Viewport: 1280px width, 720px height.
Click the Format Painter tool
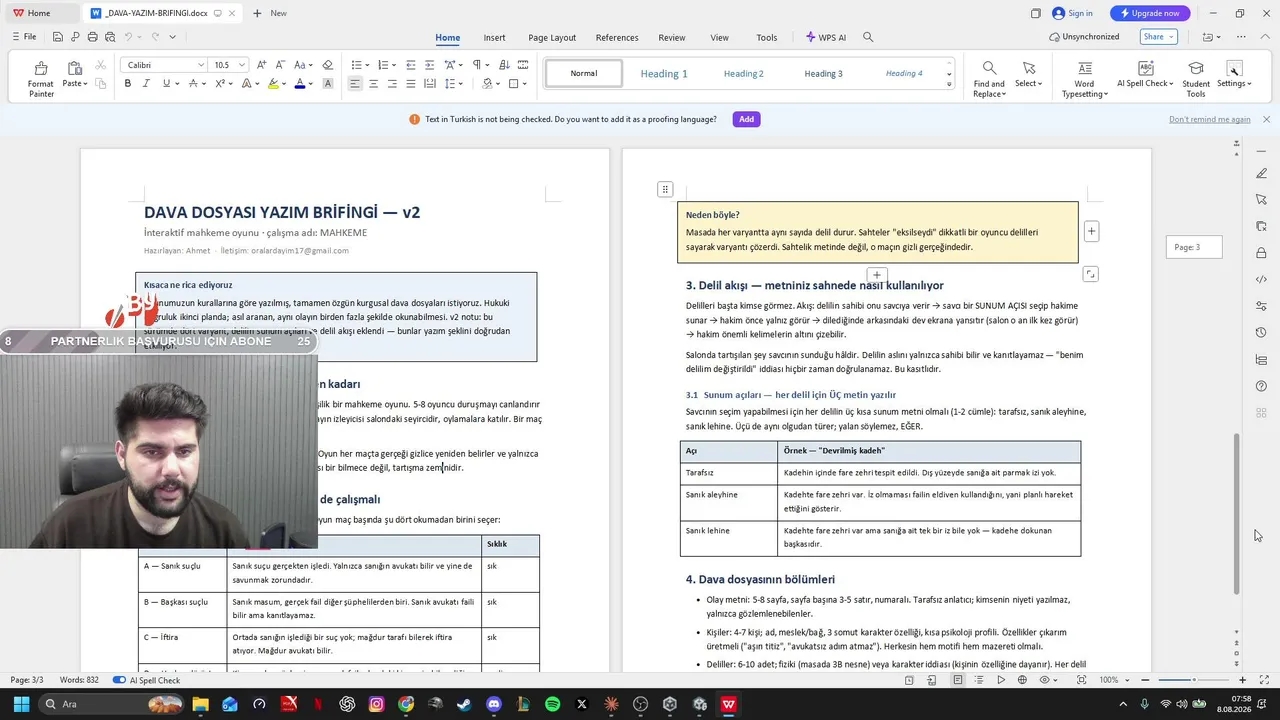(41, 79)
